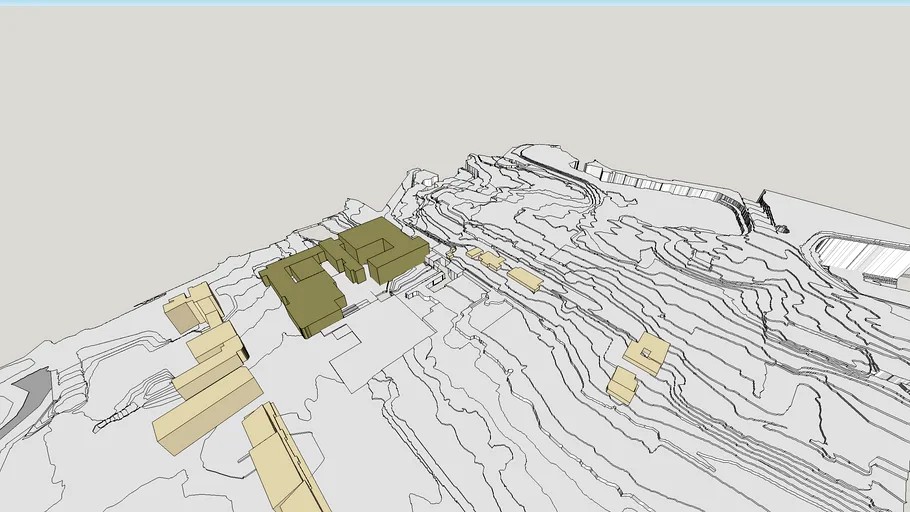
Task: Select the beige building with square courtyard hole
Action: click(x=646, y=353)
